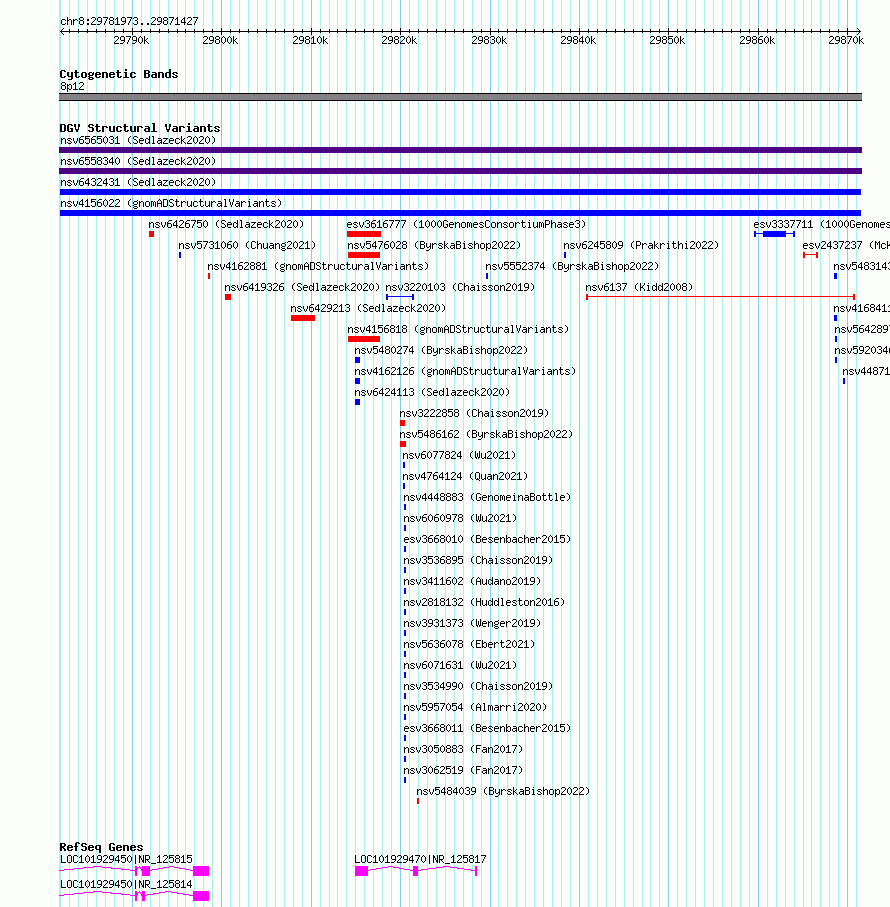Select the LOC101929450|NR_125814 transcript label
The width and height of the screenshot is (890, 907).
click(126, 884)
